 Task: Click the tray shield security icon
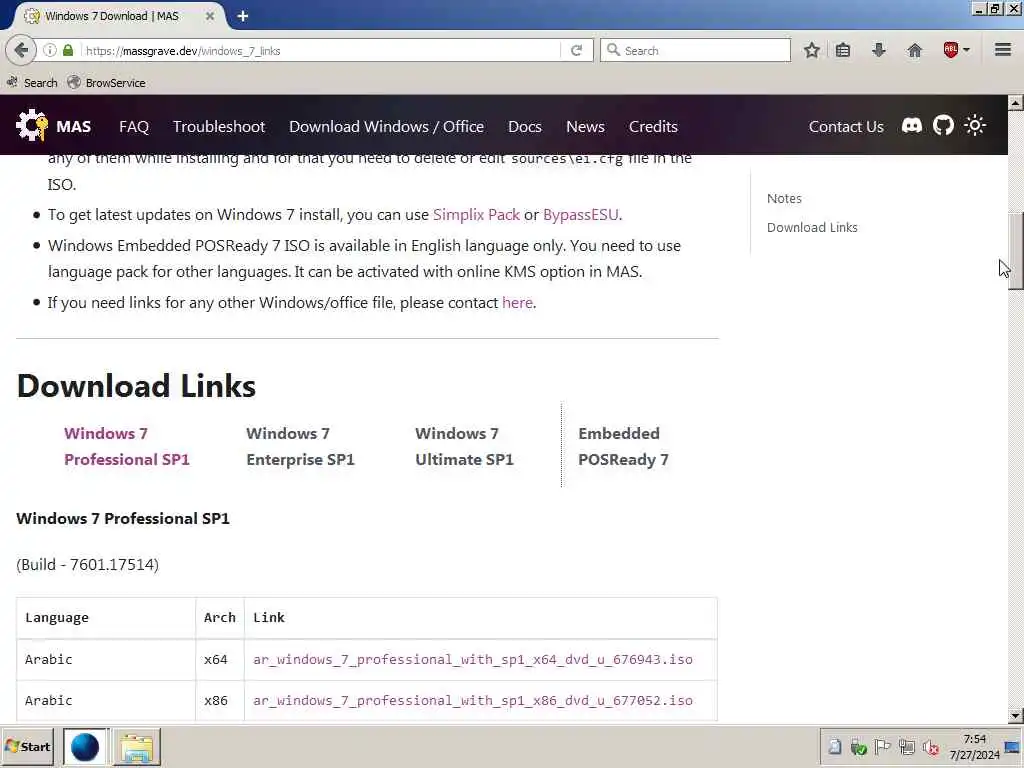coord(858,747)
